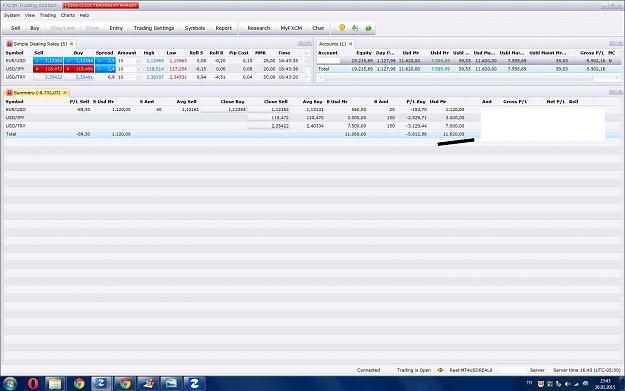Click the Symbols toolbar button

point(195,28)
